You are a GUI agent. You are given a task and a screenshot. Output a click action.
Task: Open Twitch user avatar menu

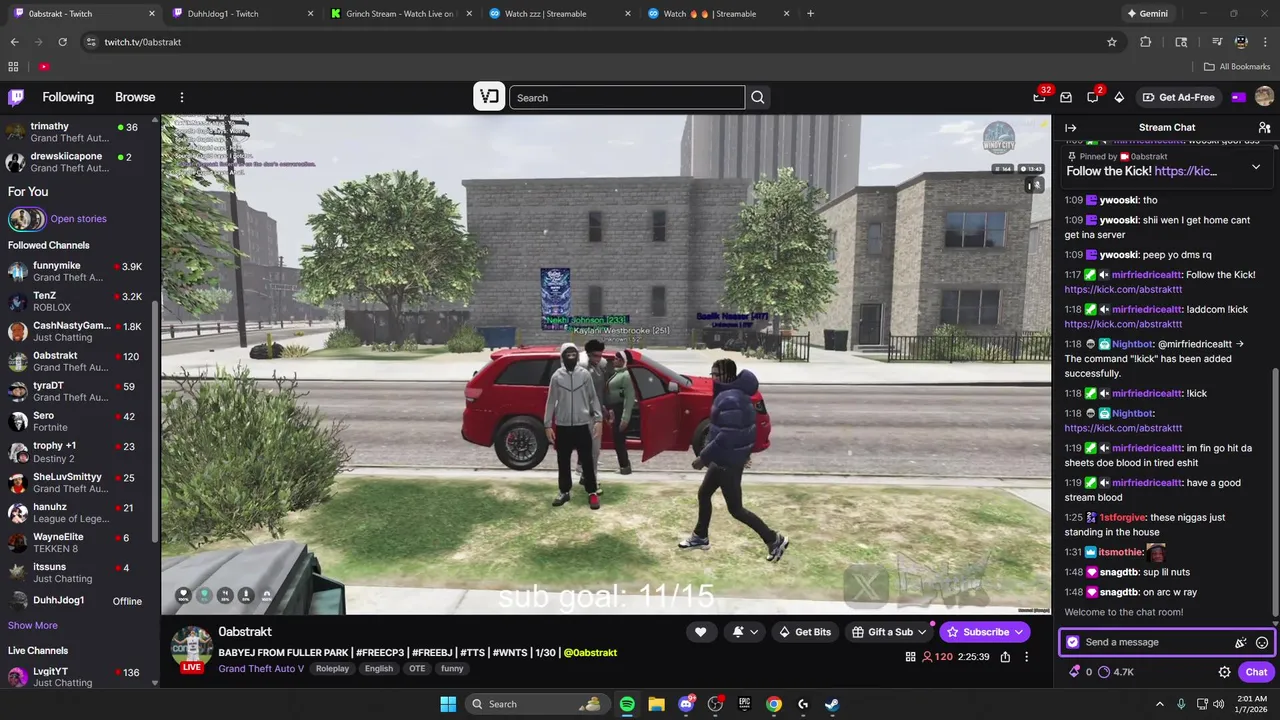(1264, 97)
